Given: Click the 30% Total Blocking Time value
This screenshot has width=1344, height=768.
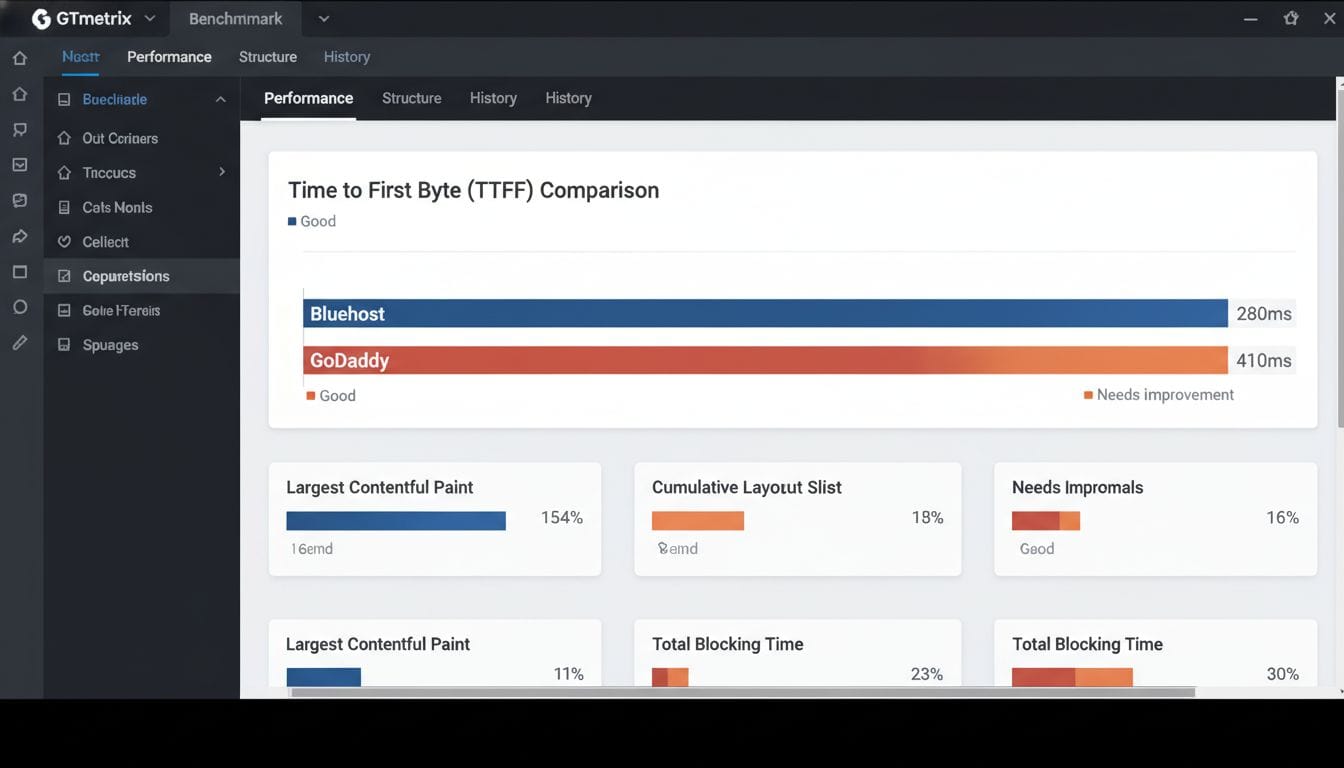Looking at the screenshot, I should (1283, 674).
